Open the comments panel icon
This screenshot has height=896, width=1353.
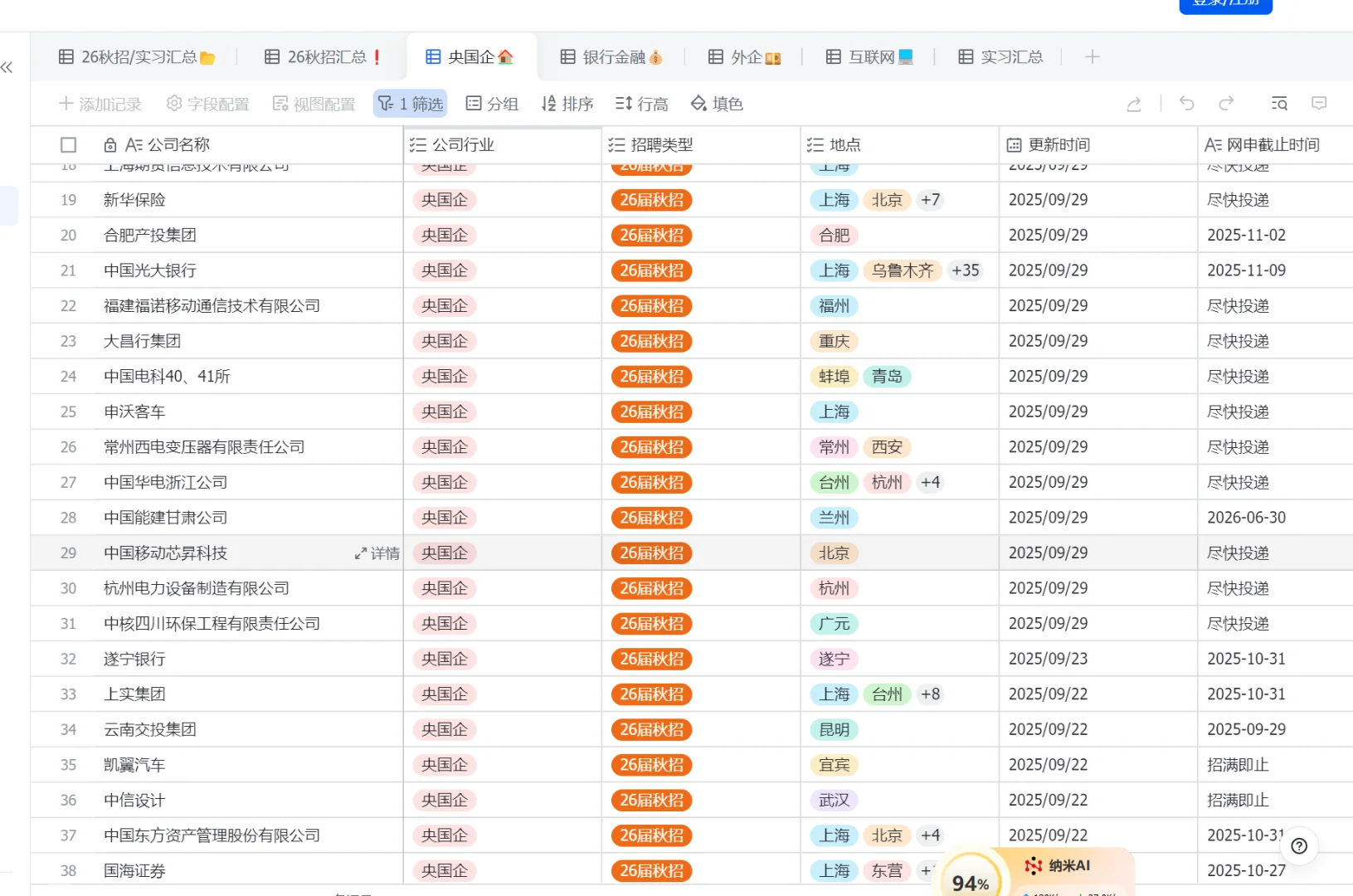tap(1319, 104)
